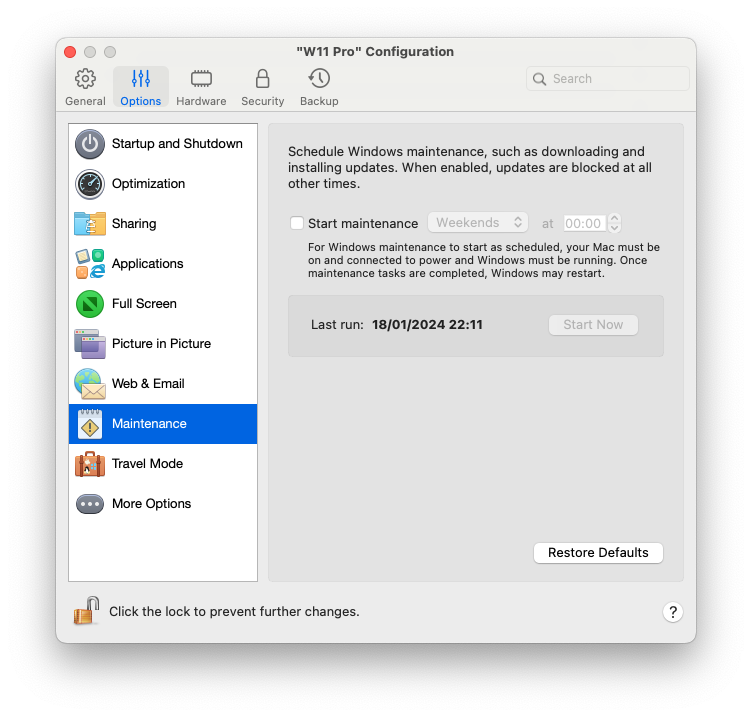This screenshot has height=717, width=752.
Task: Select the Optimization gauge icon
Action: (90, 184)
